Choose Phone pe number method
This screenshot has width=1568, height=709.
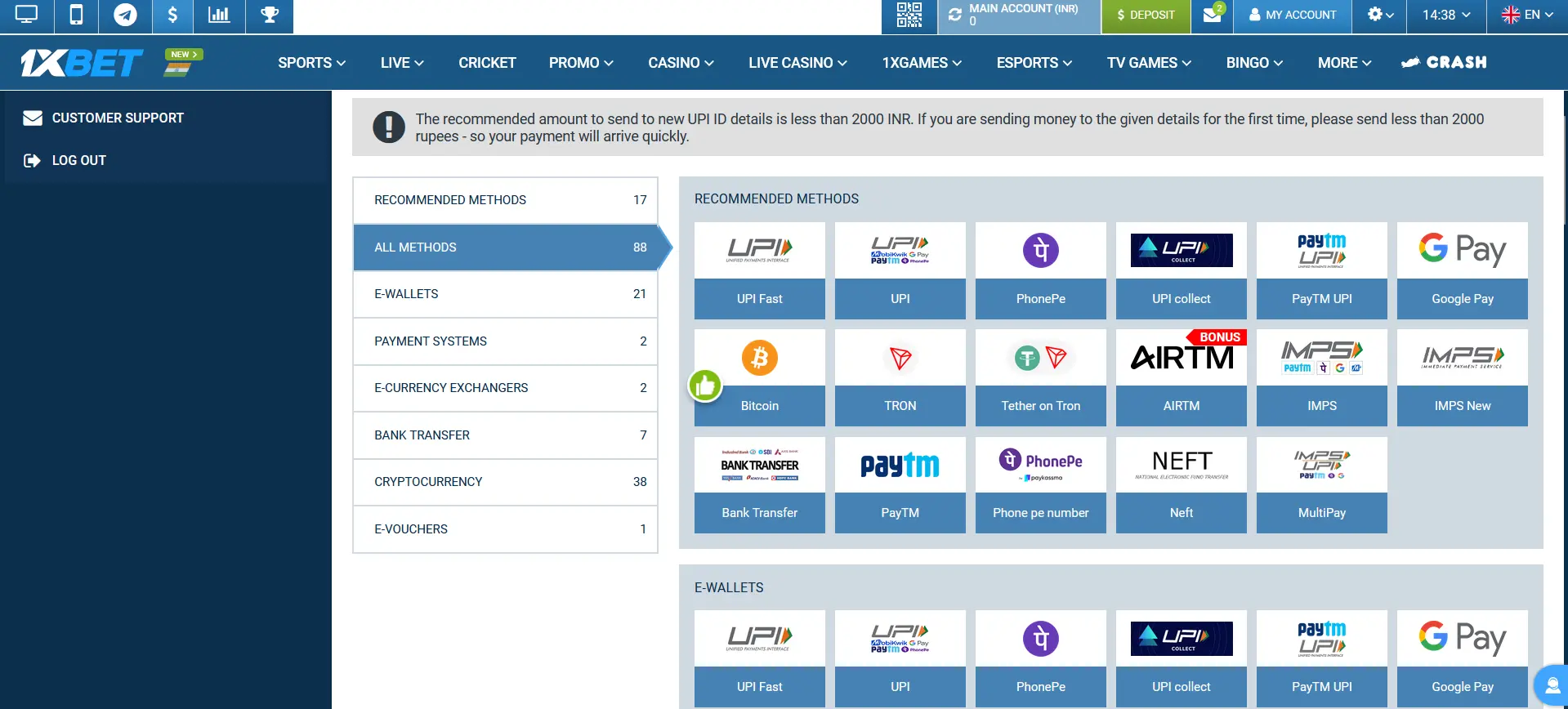point(1041,485)
